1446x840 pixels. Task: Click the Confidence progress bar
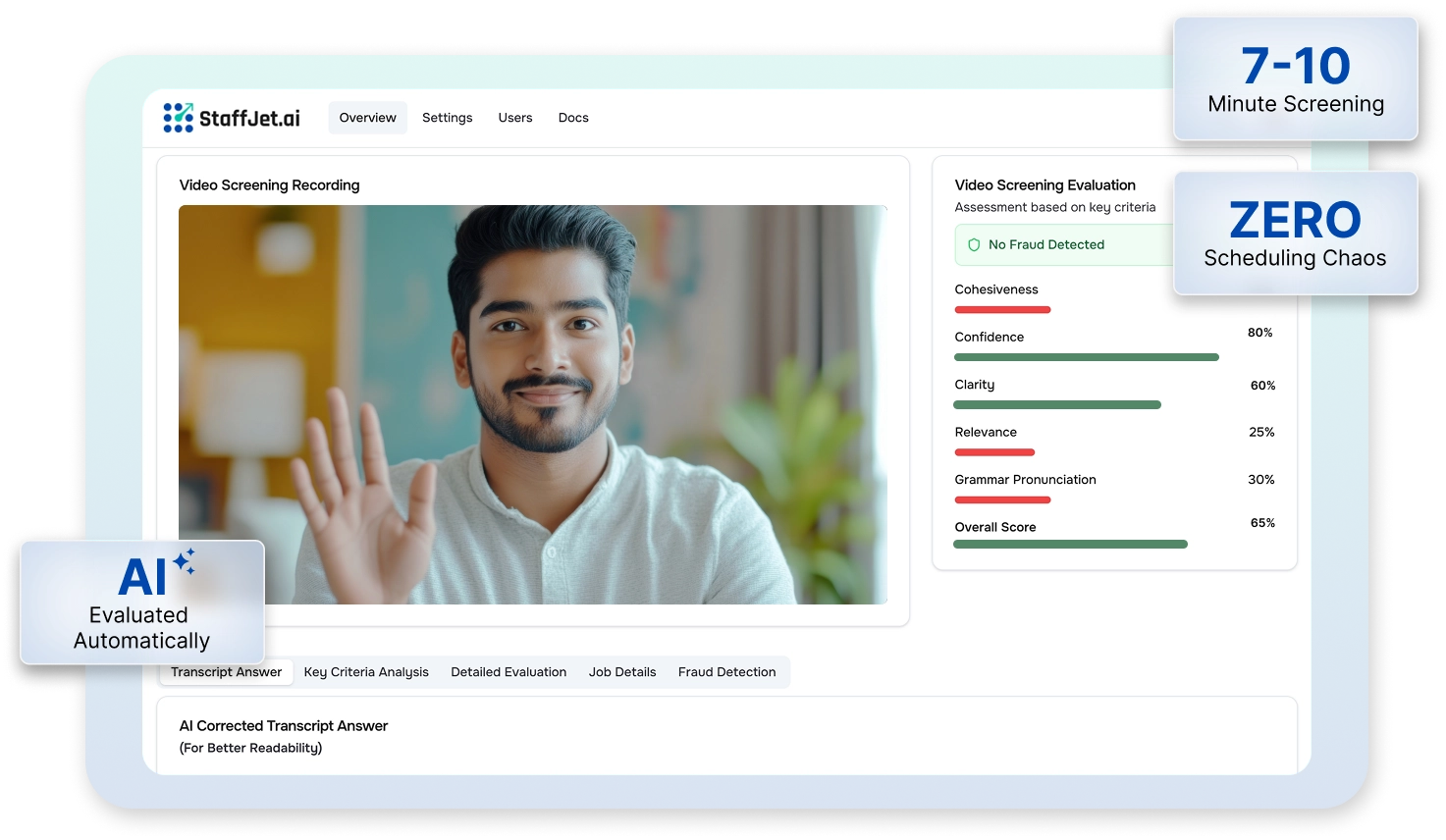tap(1086, 357)
